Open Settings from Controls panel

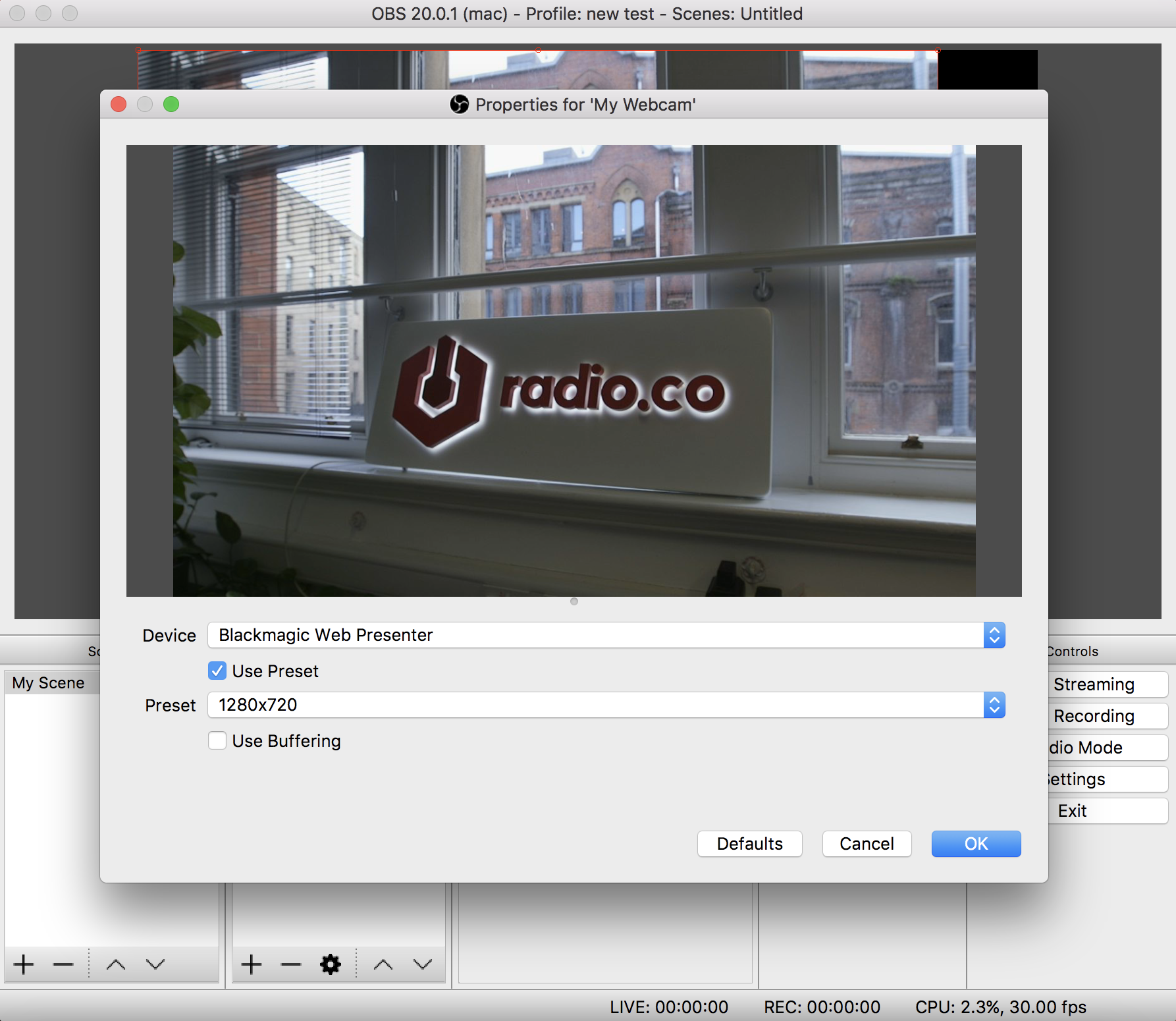coord(1108,779)
